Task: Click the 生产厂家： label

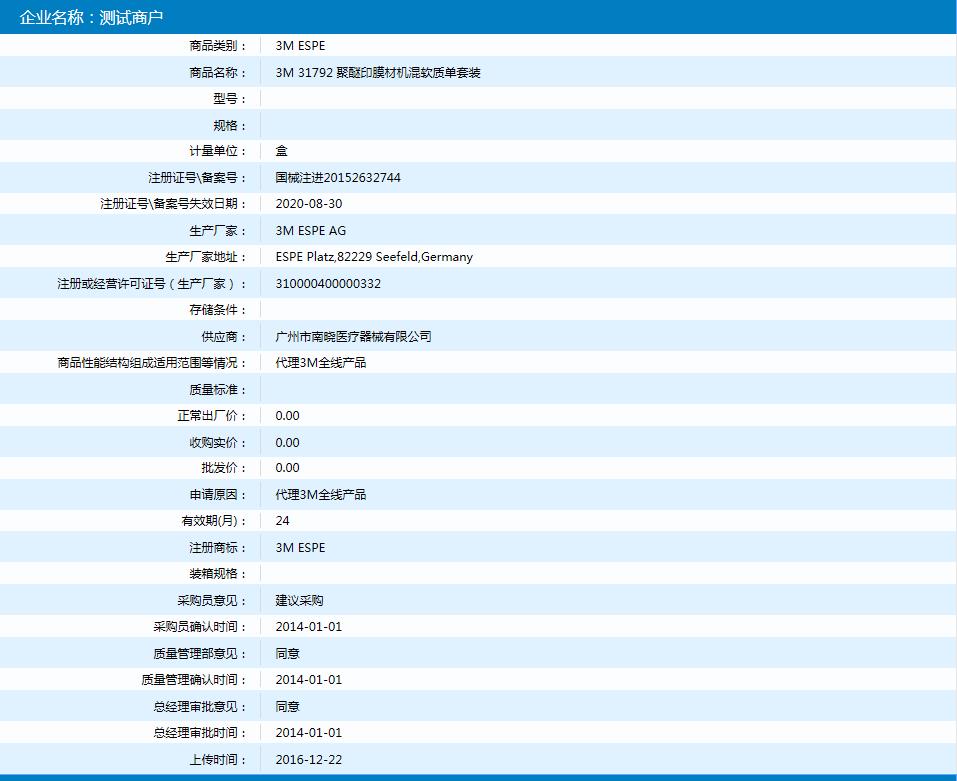Action: click(x=218, y=231)
